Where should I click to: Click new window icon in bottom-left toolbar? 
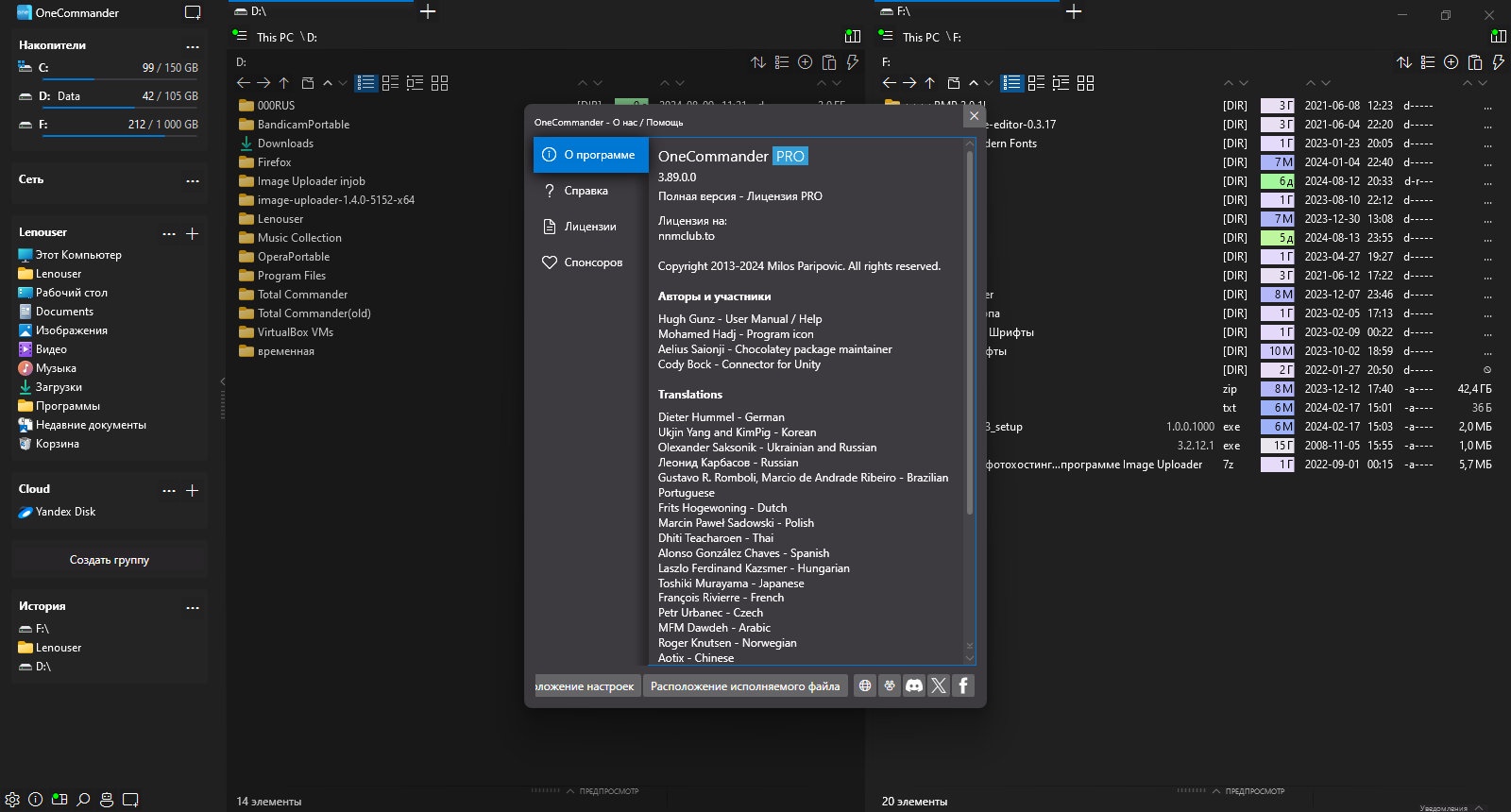130,799
